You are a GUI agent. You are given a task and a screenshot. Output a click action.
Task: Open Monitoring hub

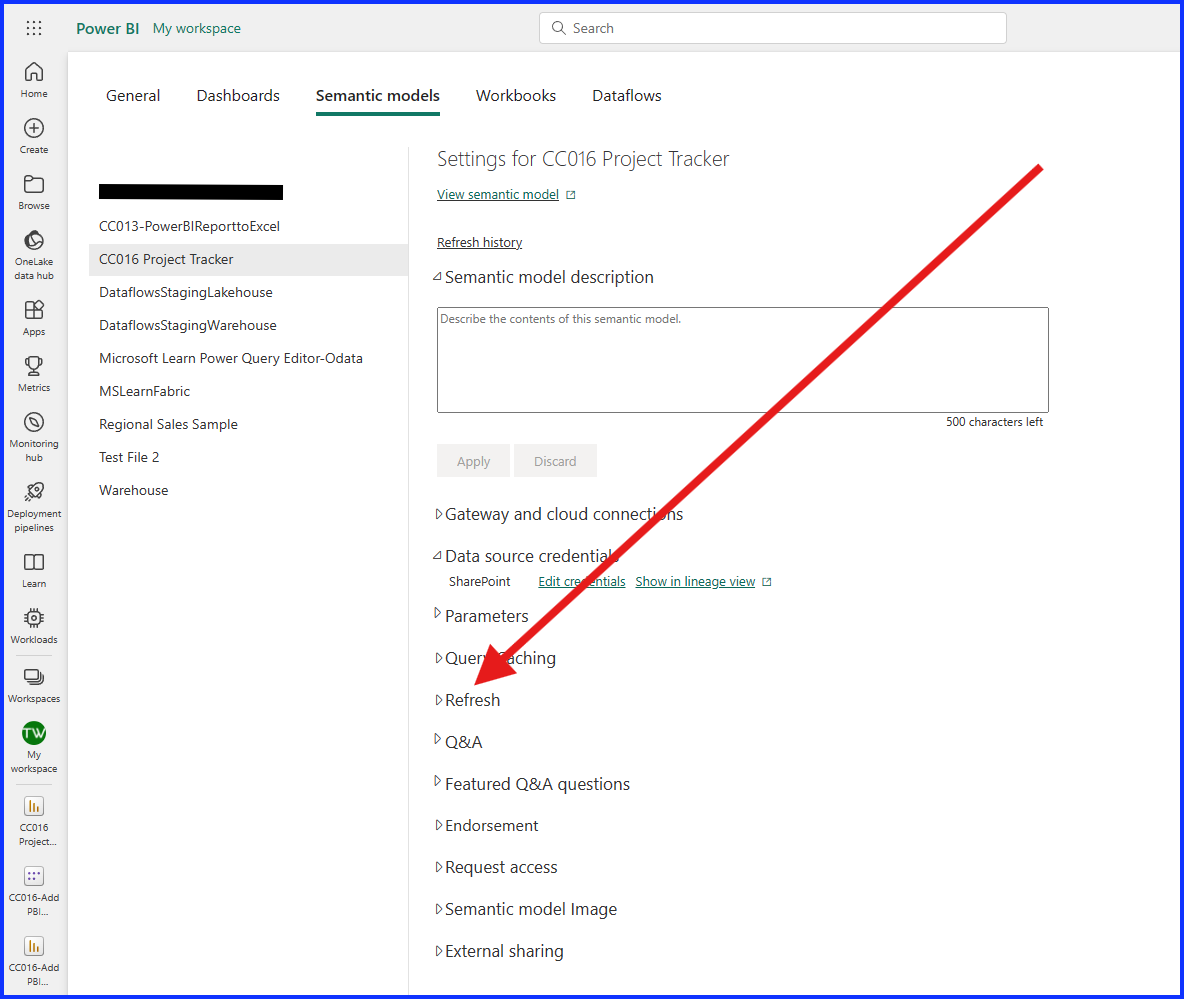click(34, 436)
